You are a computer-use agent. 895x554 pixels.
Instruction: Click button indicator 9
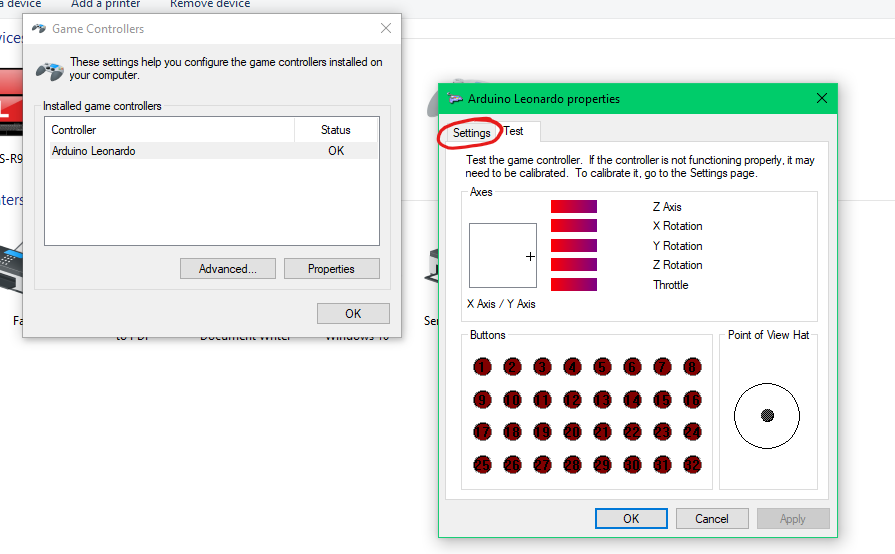click(482, 399)
